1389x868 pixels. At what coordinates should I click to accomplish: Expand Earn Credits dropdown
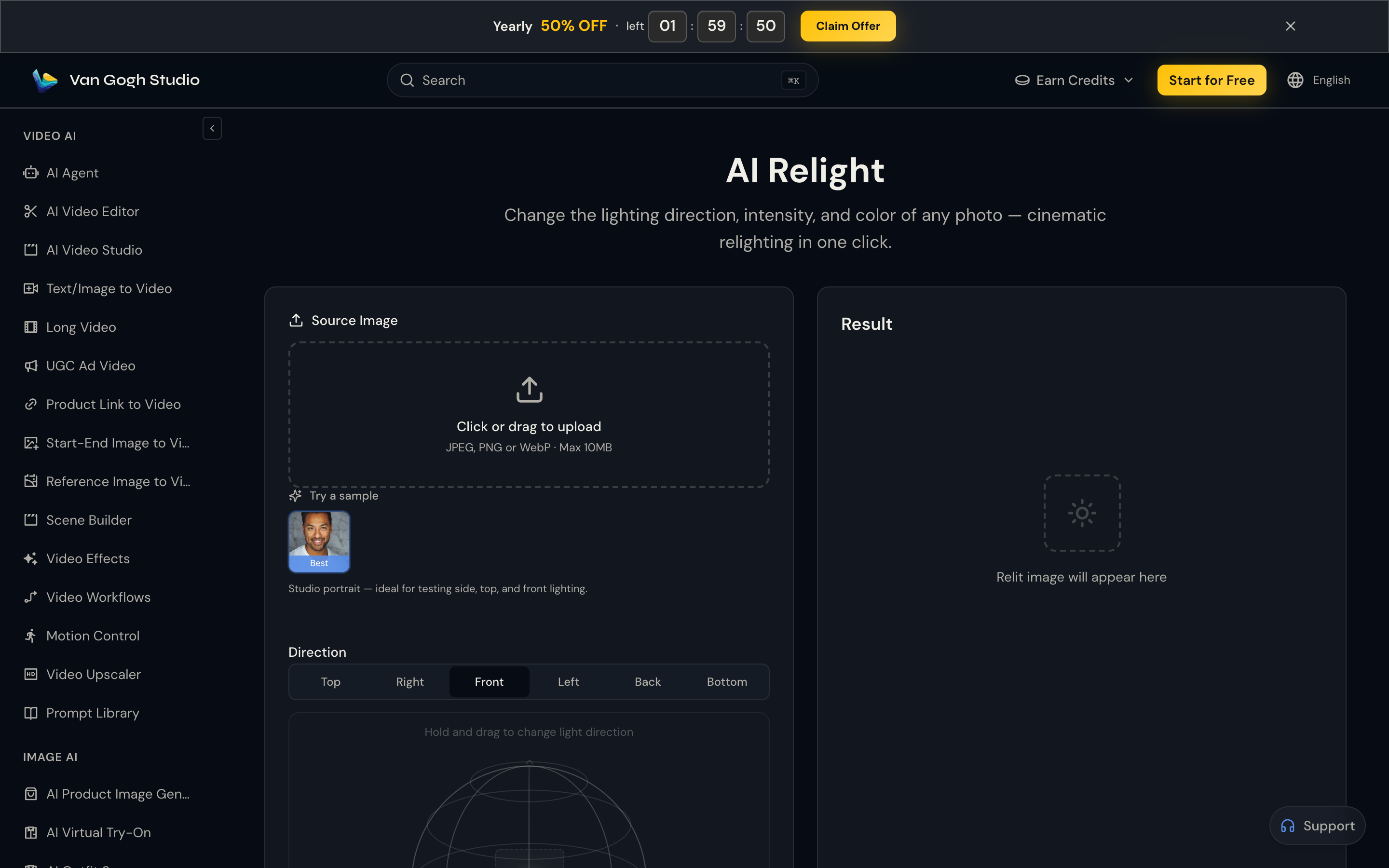[x=1074, y=81]
